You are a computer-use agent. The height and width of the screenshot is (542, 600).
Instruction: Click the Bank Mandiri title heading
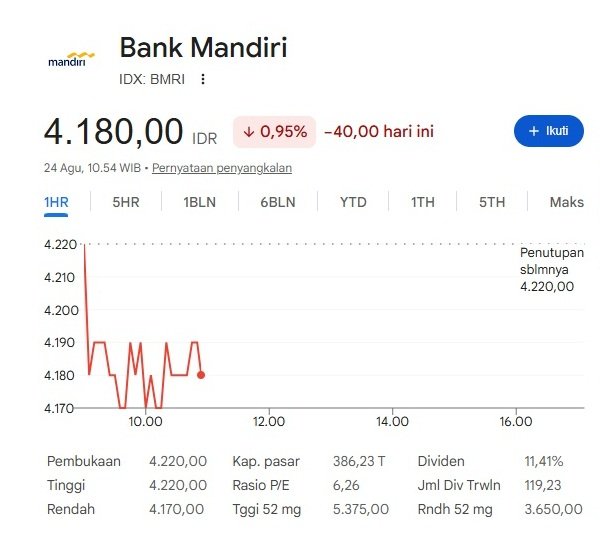click(204, 47)
